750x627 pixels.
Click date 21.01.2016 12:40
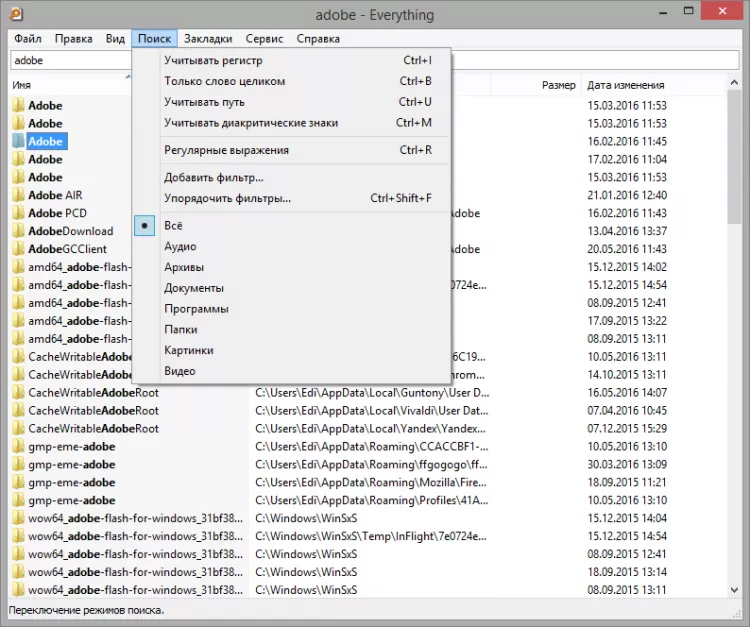[x=627, y=195]
